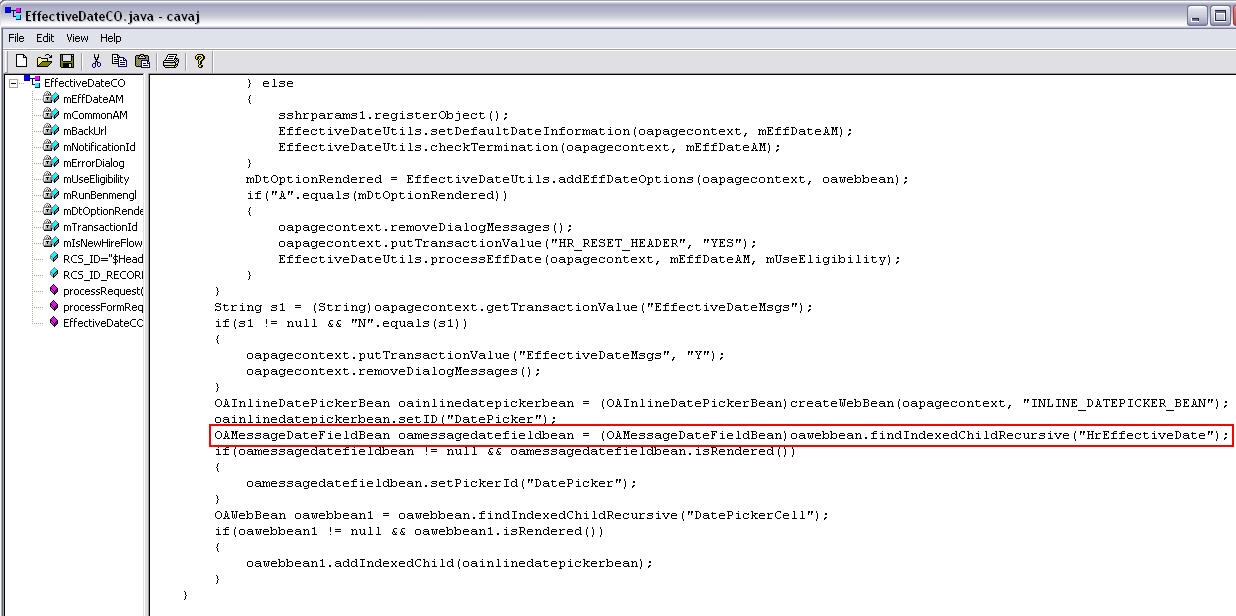Open the View menu
The height and width of the screenshot is (616, 1236).
(77, 38)
